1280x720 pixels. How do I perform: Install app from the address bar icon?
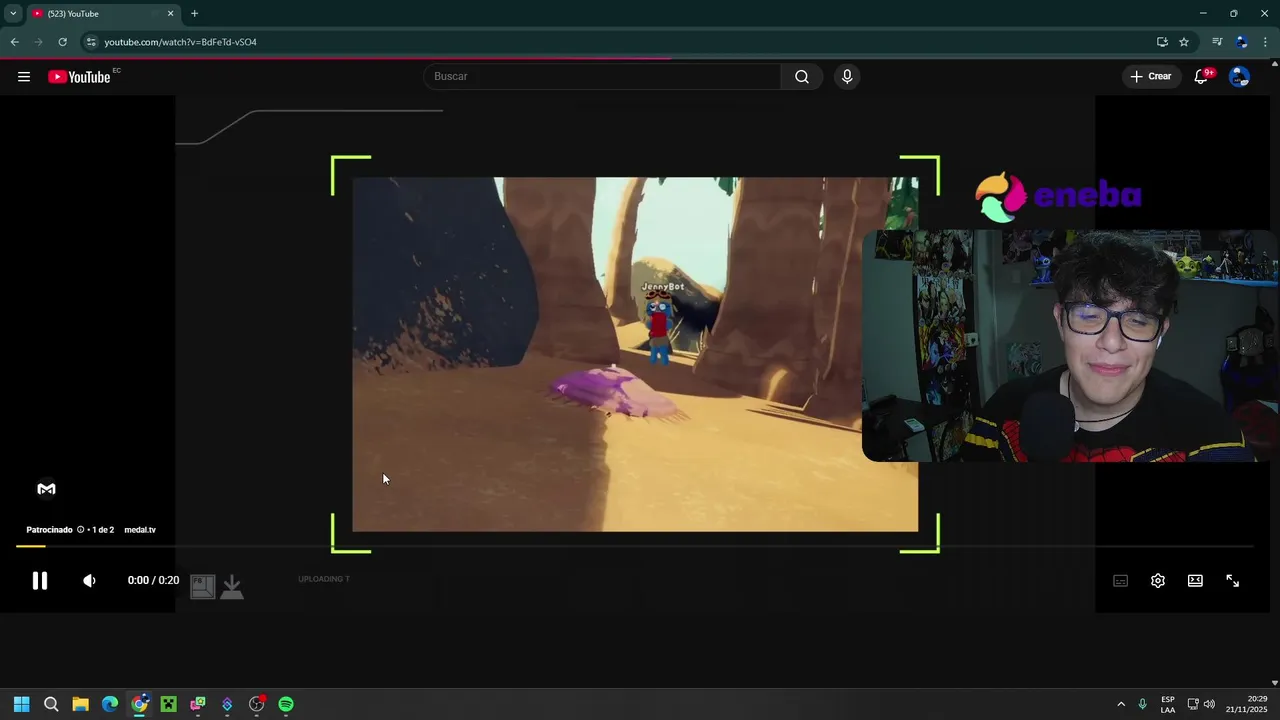pyautogui.click(x=1162, y=42)
